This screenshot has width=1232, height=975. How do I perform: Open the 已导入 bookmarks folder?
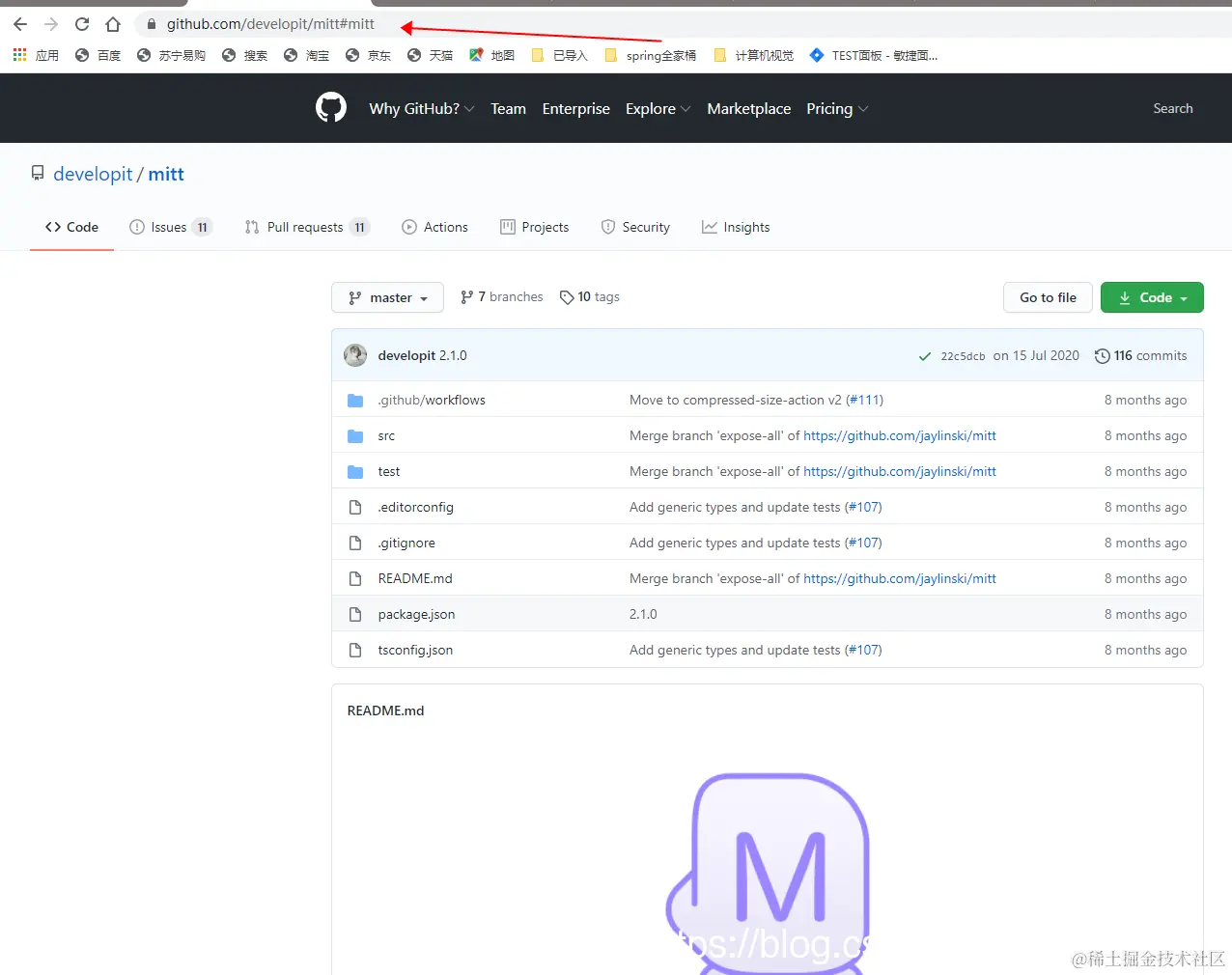[560, 55]
